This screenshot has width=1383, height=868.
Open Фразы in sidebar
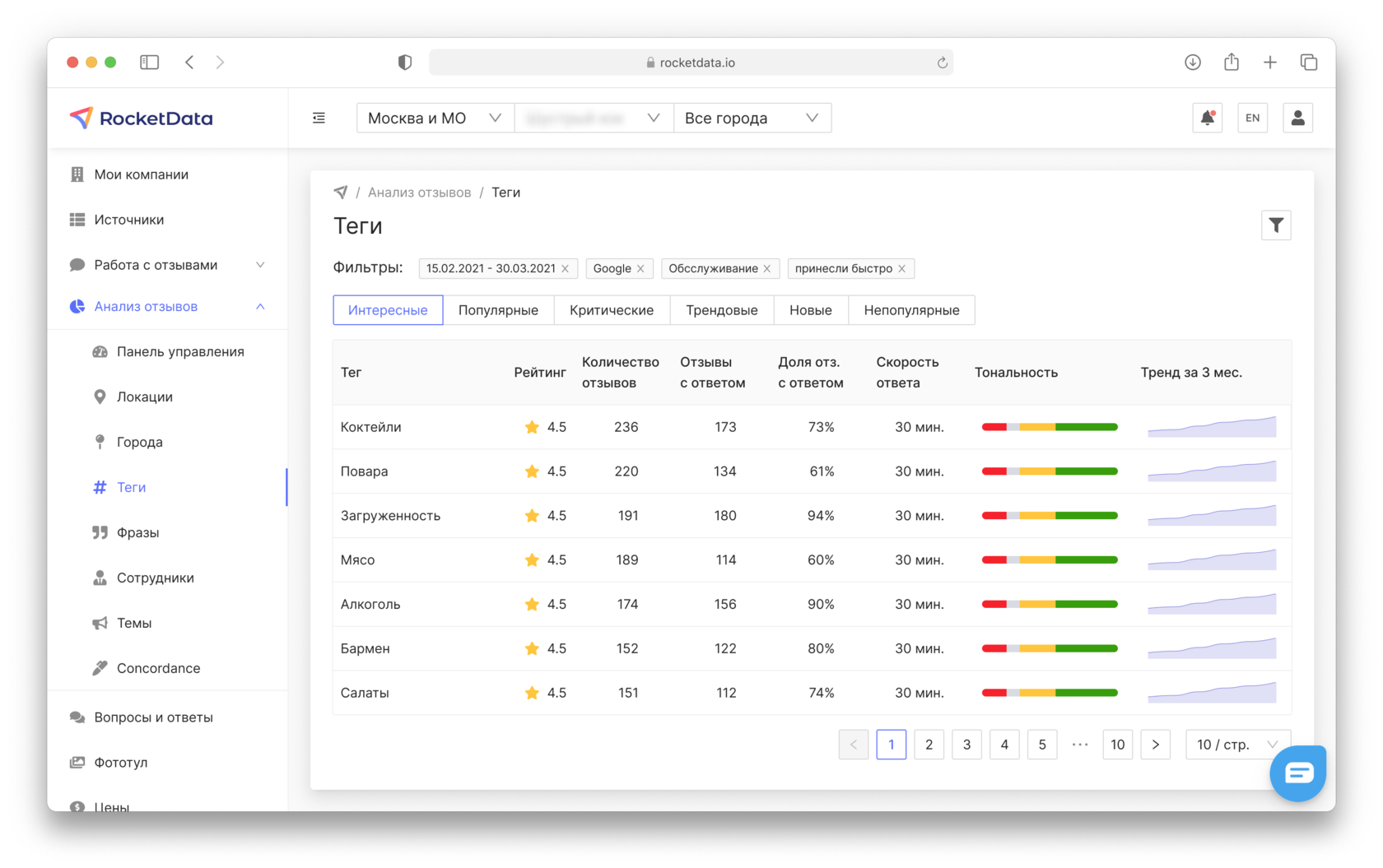click(x=168, y=532)
